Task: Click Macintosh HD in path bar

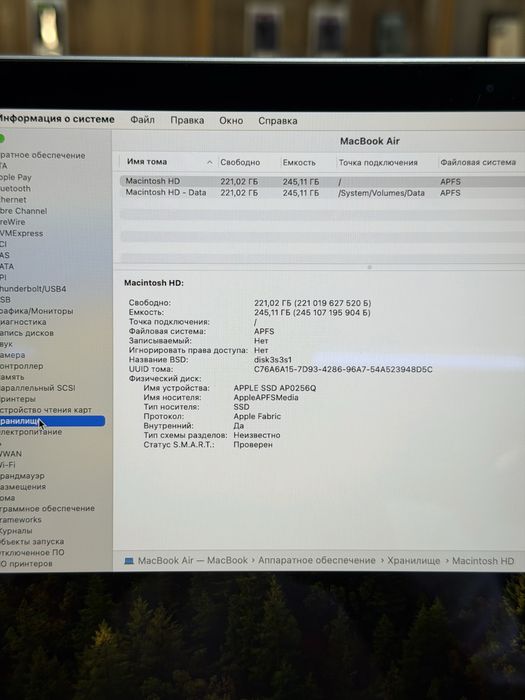Action: [x=483, y=561]
